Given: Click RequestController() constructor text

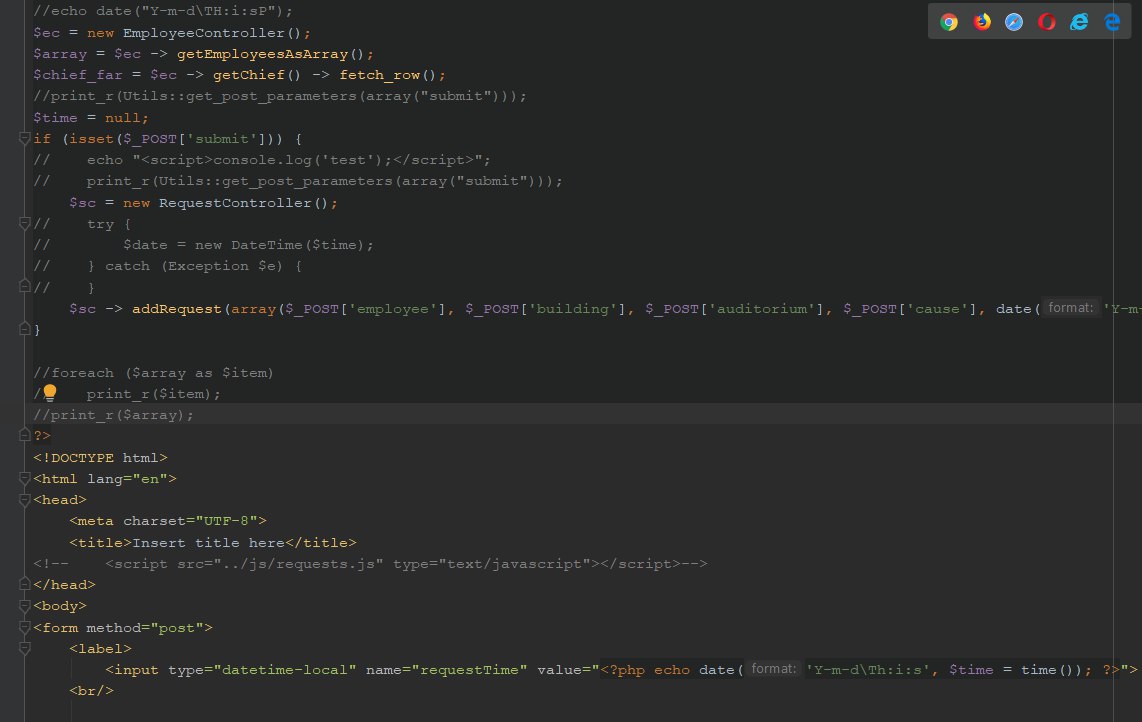Looking at the screenshot, I should 244,203.
